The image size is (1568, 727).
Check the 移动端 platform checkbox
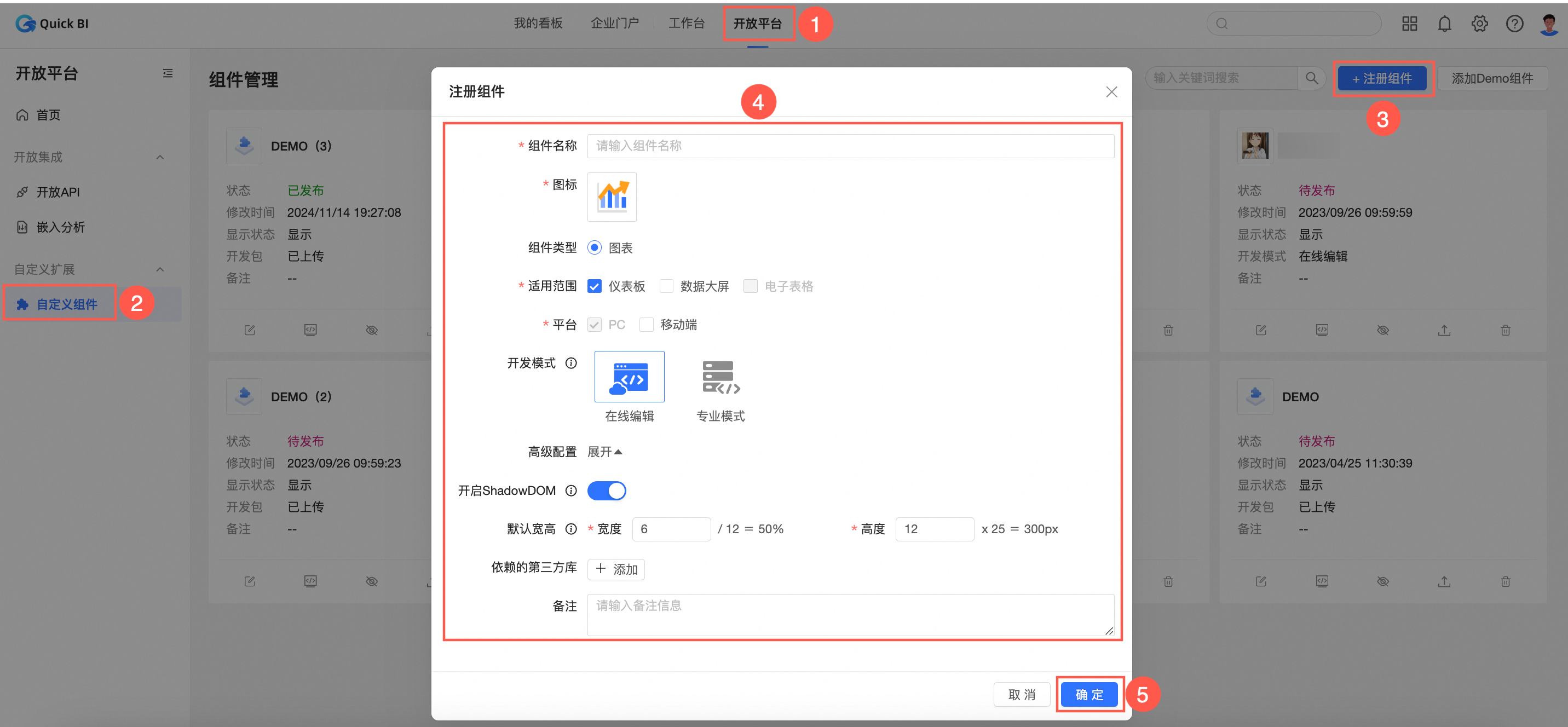647,325
